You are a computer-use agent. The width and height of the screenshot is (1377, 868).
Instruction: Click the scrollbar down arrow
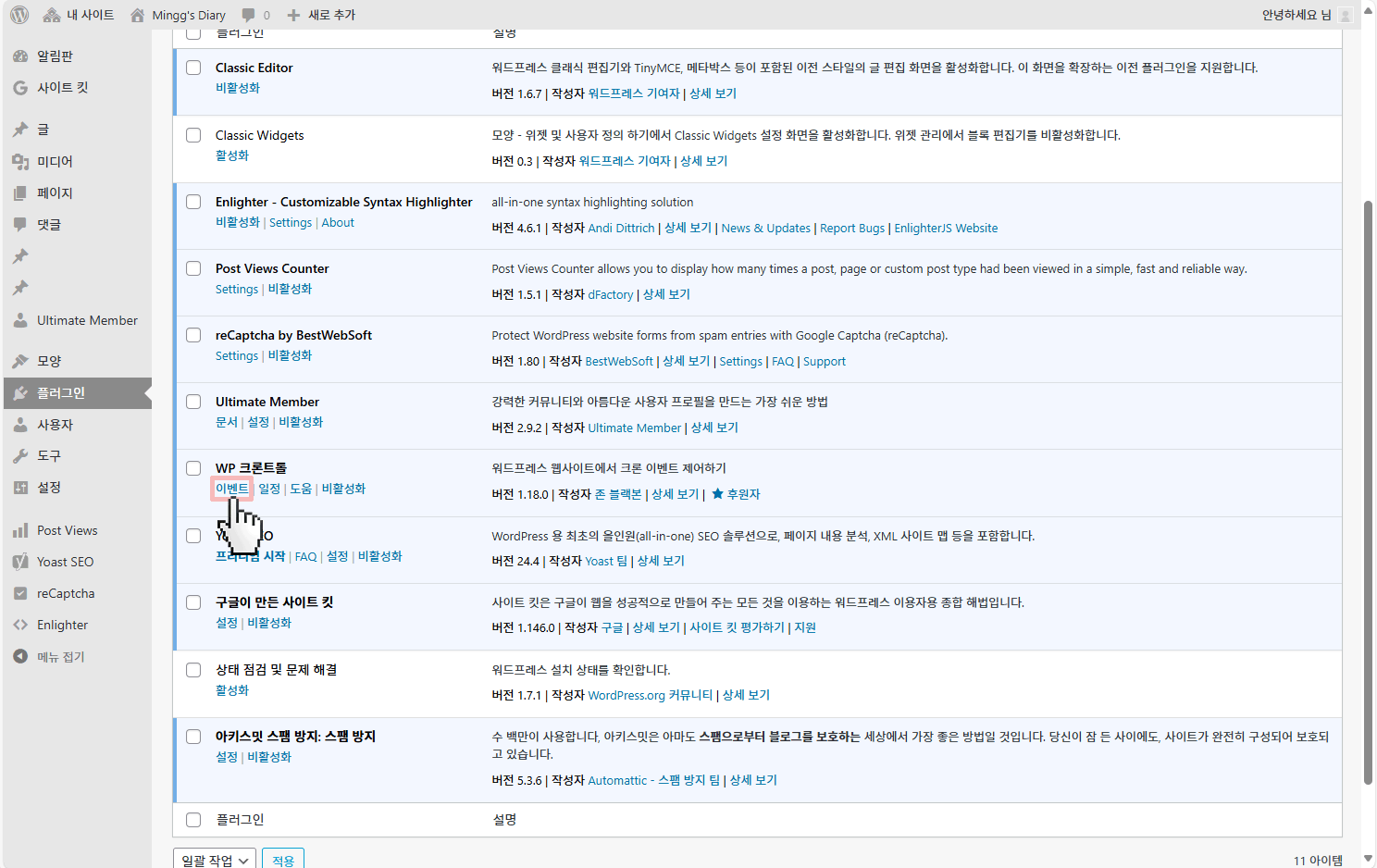(x=1368, y=859)
